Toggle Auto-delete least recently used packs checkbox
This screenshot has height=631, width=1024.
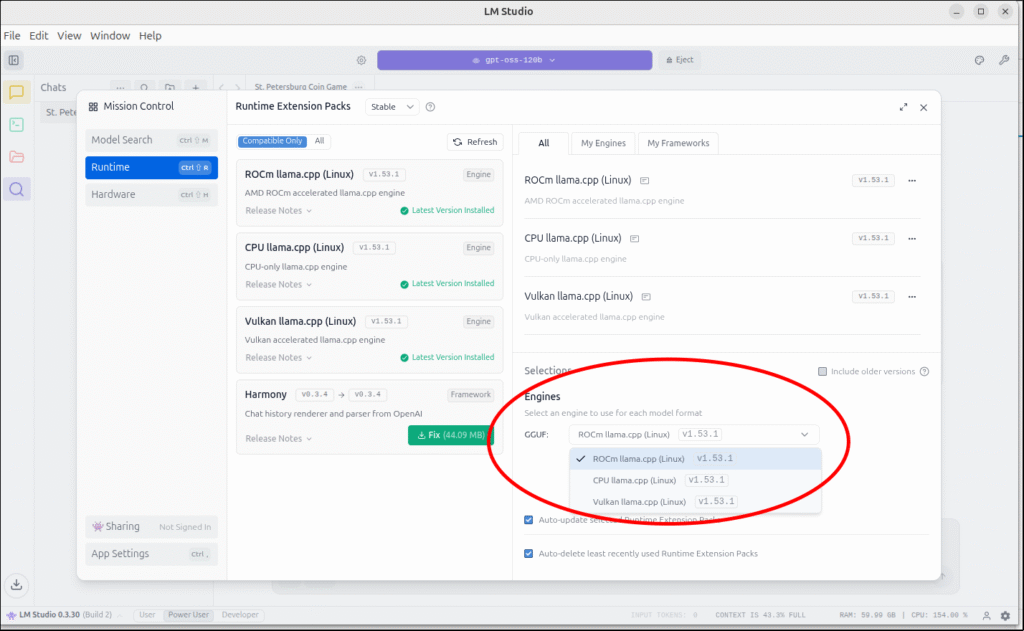529,553
